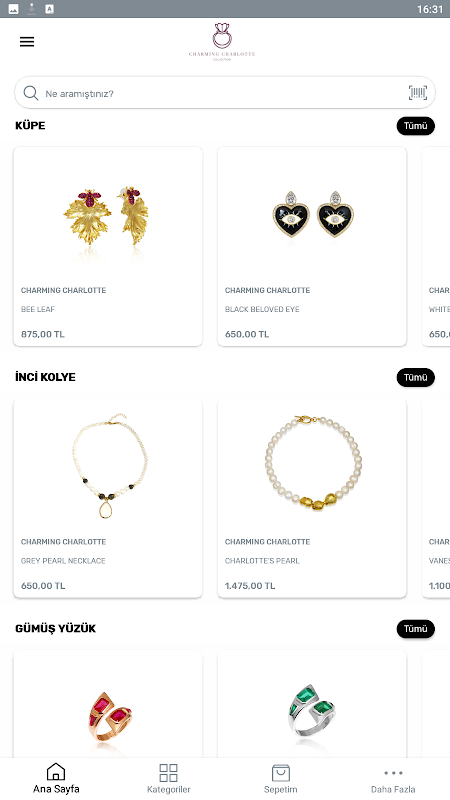Select the green stone ring thumbnail

(312, 712)
